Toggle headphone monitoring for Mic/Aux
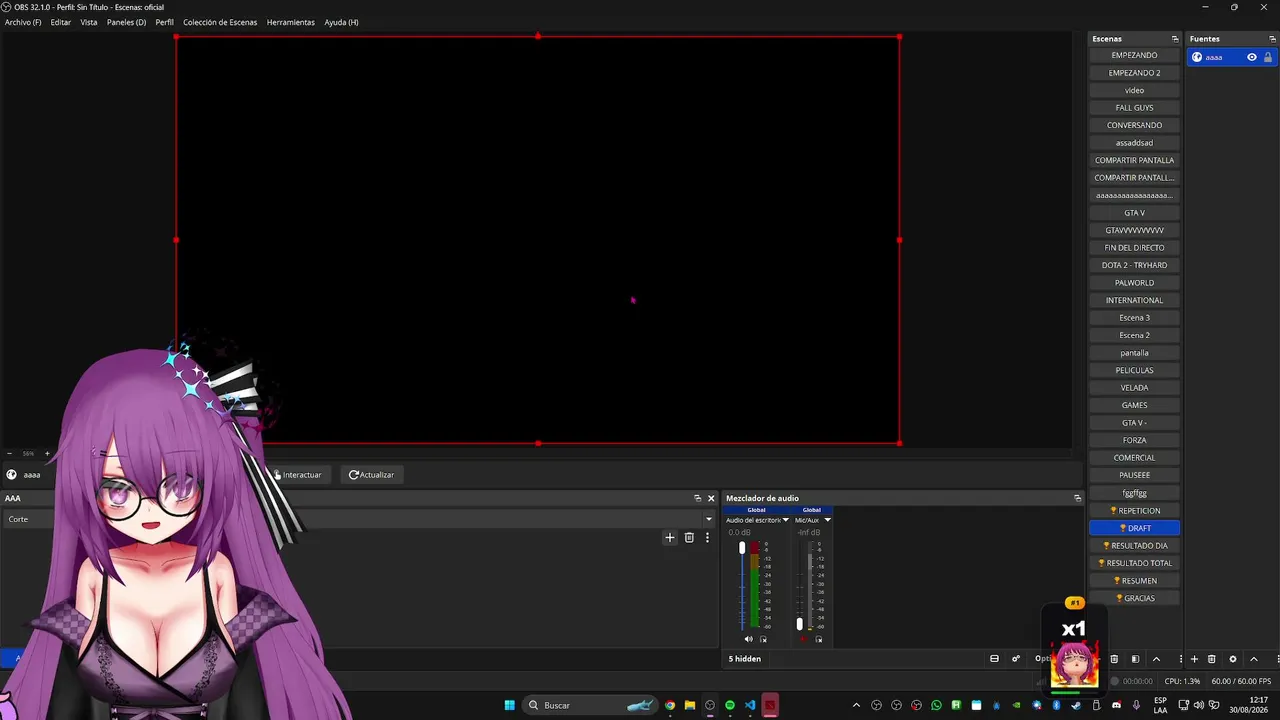The height and width of the screenshot is (720, 1280). (818, 639)
